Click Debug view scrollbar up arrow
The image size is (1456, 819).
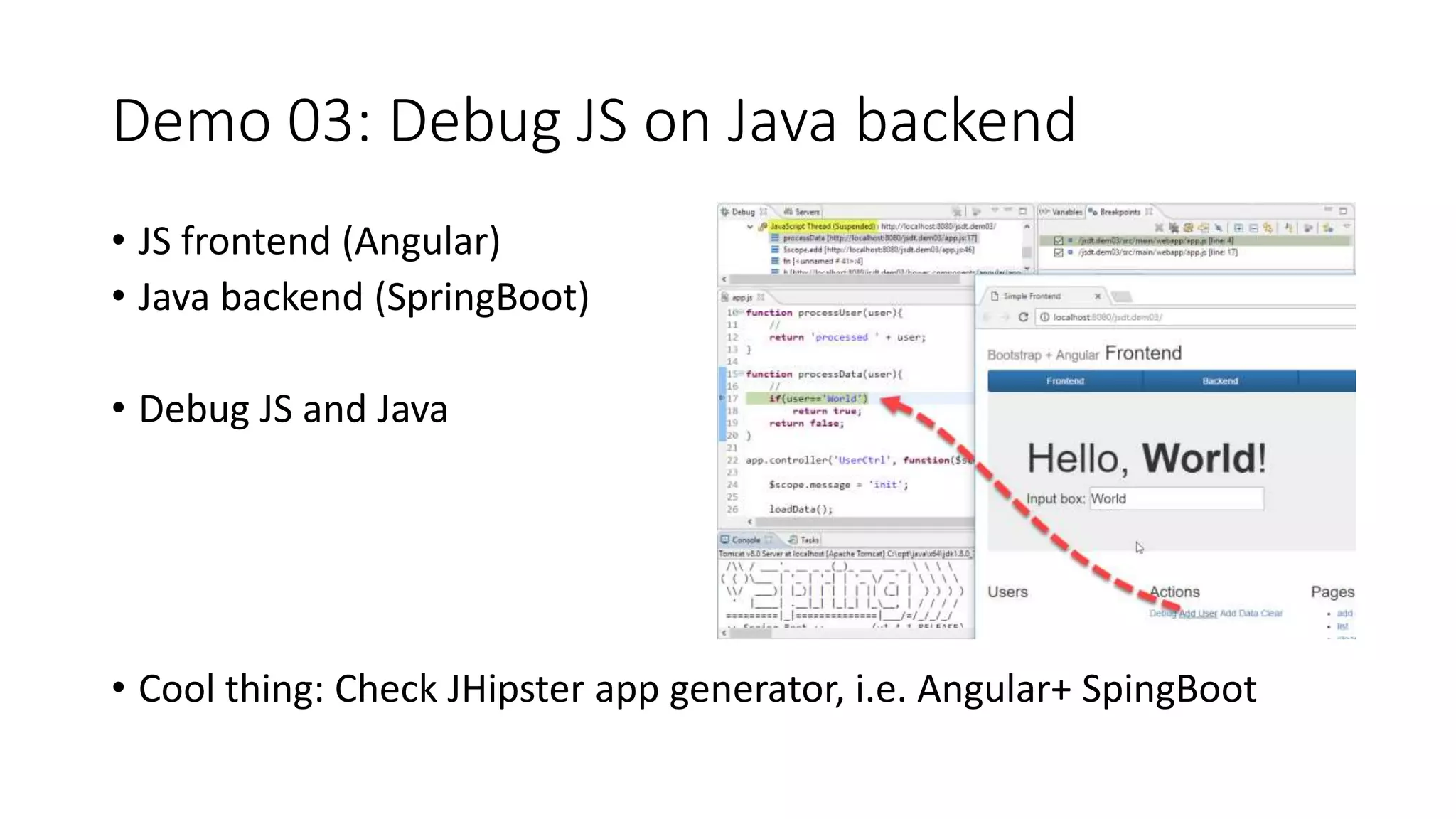1027,227
